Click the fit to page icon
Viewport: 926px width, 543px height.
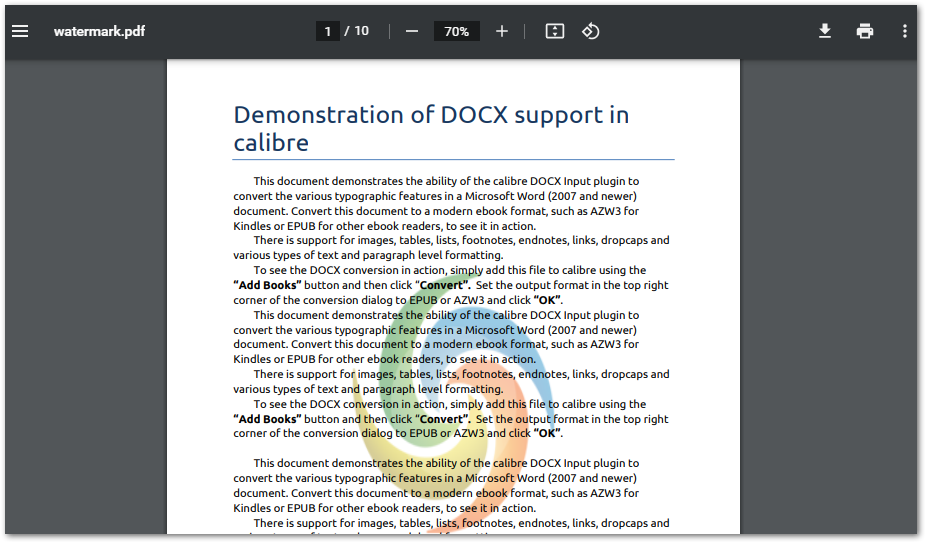[x=555, y=31]
